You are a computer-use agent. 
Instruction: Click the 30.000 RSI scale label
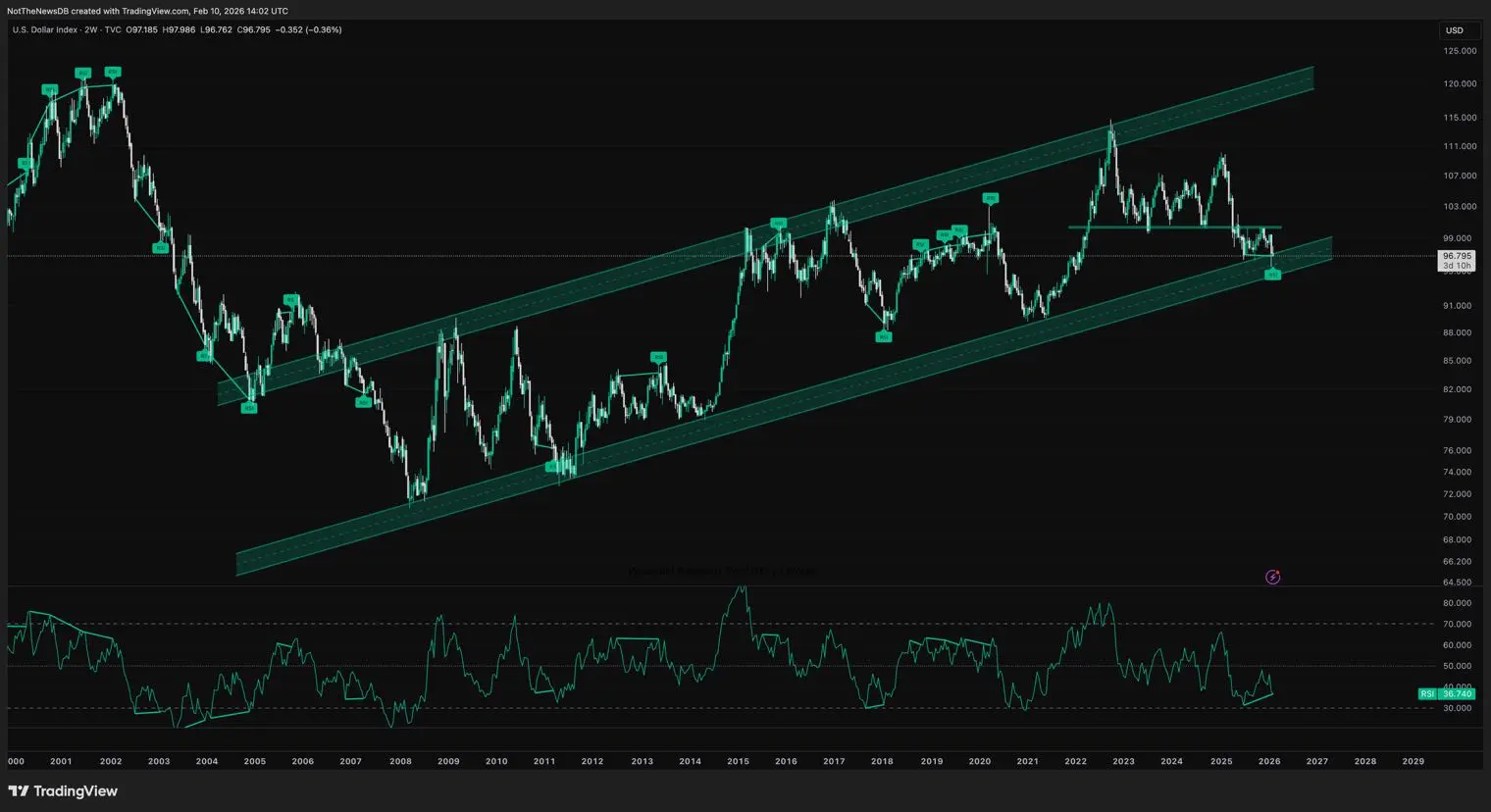click(1458, 709)
